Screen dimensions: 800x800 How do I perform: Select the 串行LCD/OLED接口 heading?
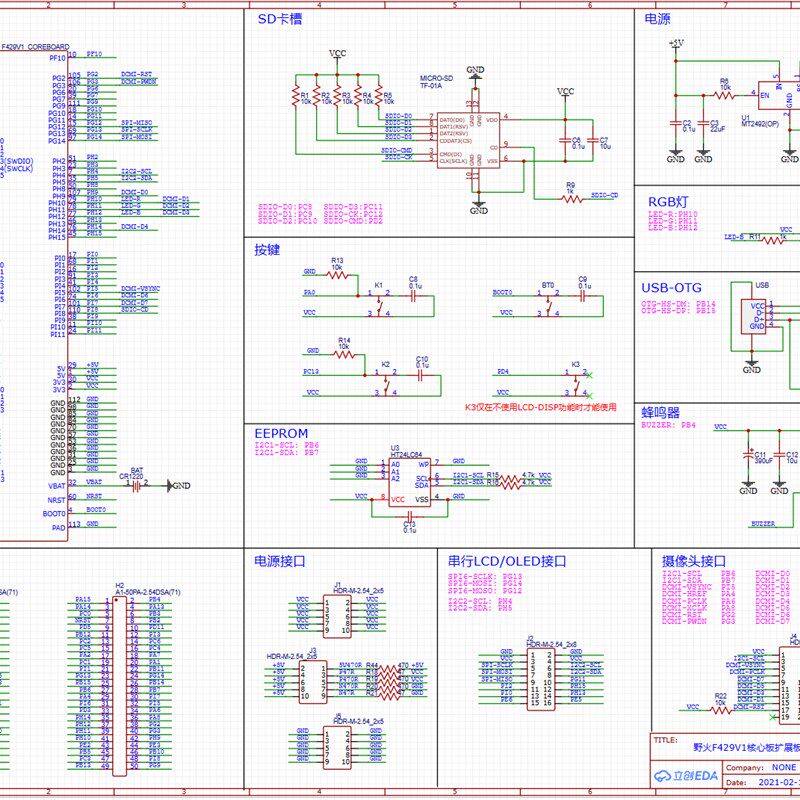click(x=507, y=561)
